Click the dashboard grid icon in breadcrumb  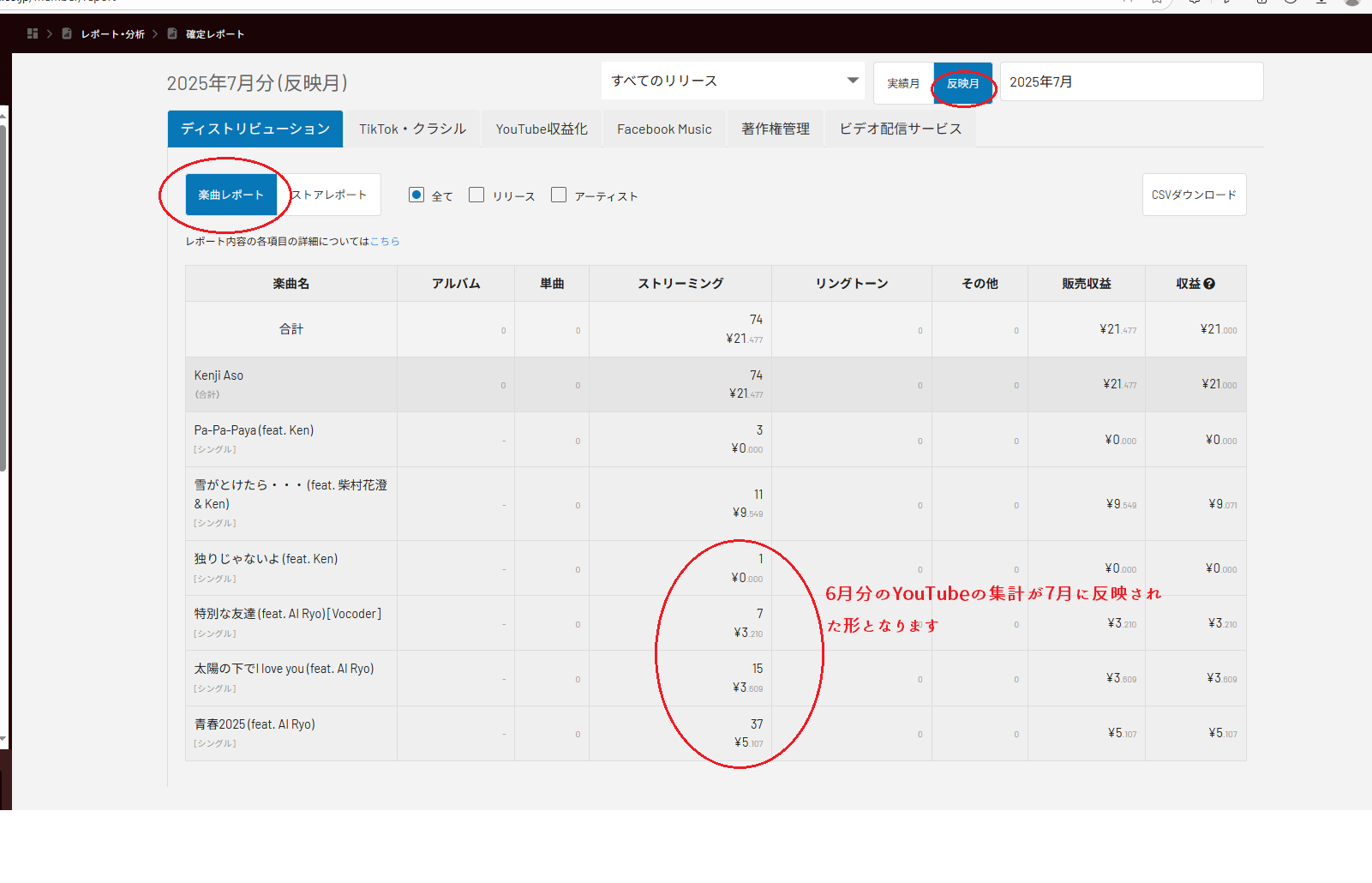pyautogui.click(x=33, y=33)
